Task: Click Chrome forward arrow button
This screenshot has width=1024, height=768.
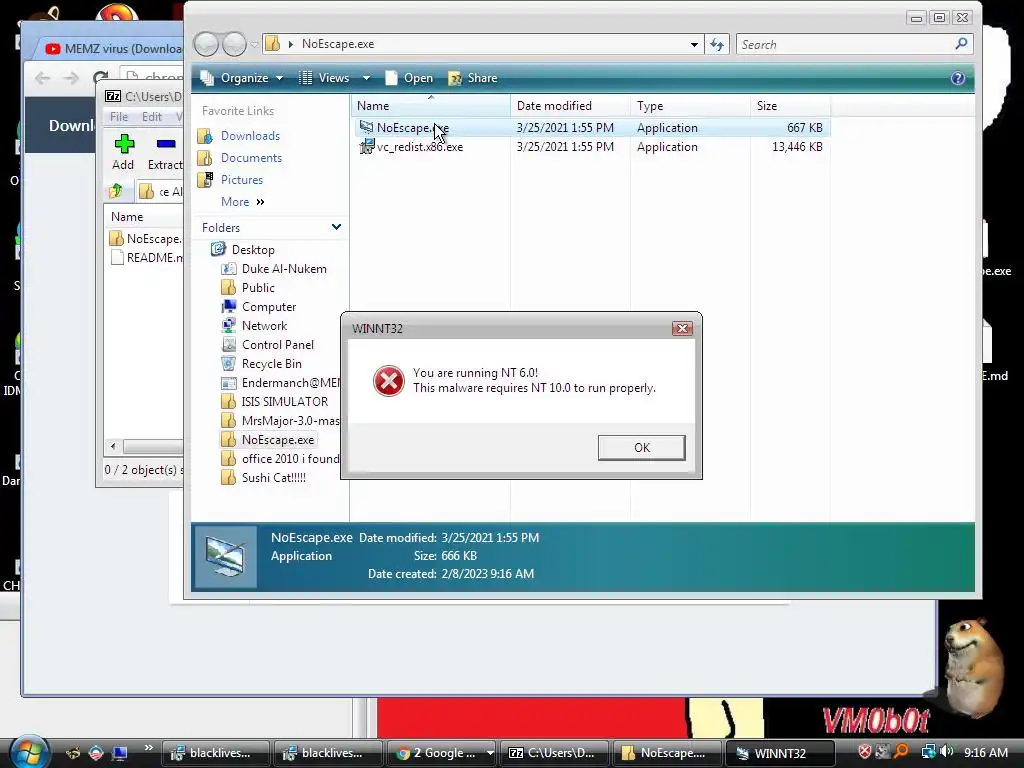Action: [x=71, y=78]
